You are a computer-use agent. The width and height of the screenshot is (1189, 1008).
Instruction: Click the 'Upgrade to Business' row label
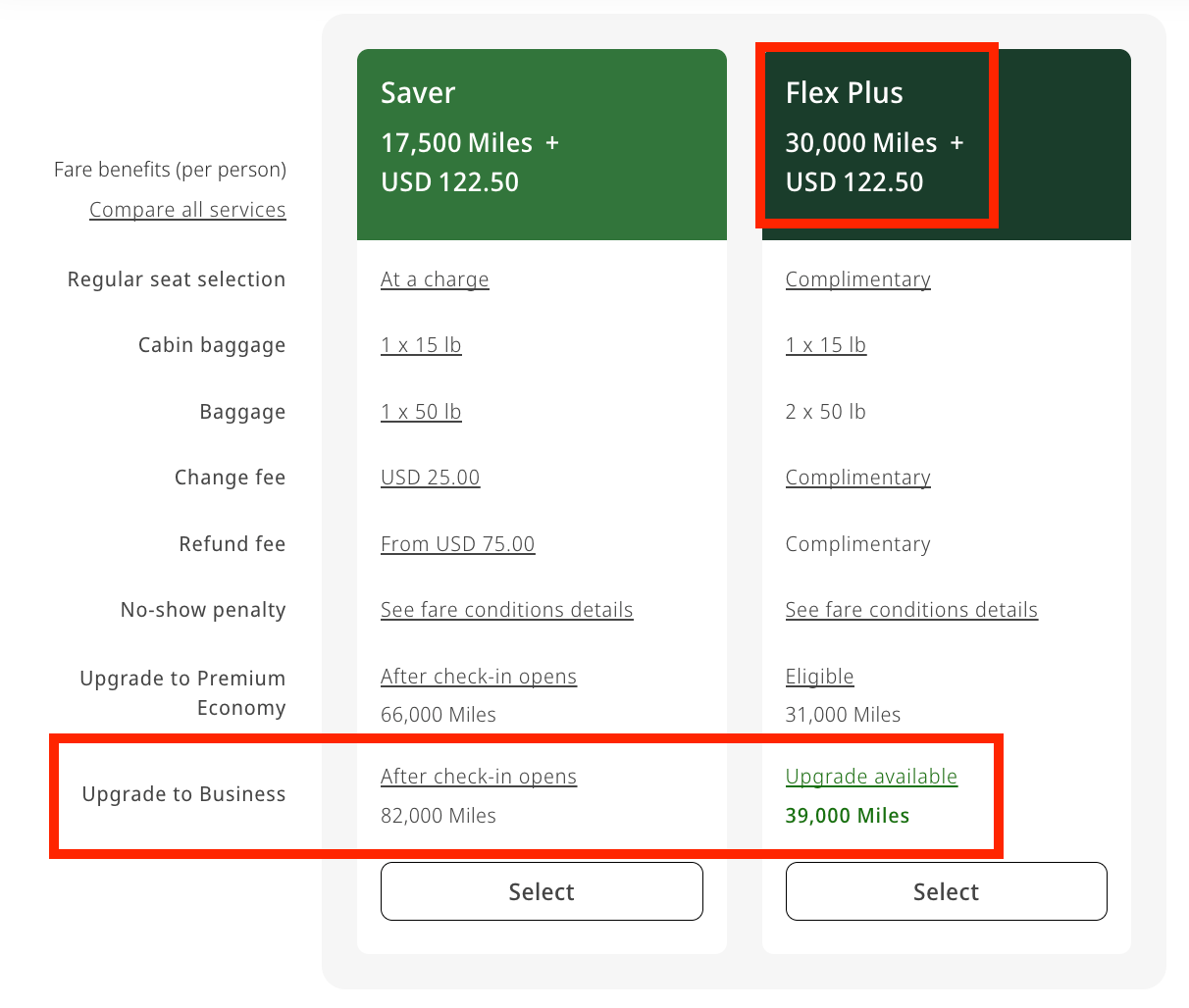[184, 794]
